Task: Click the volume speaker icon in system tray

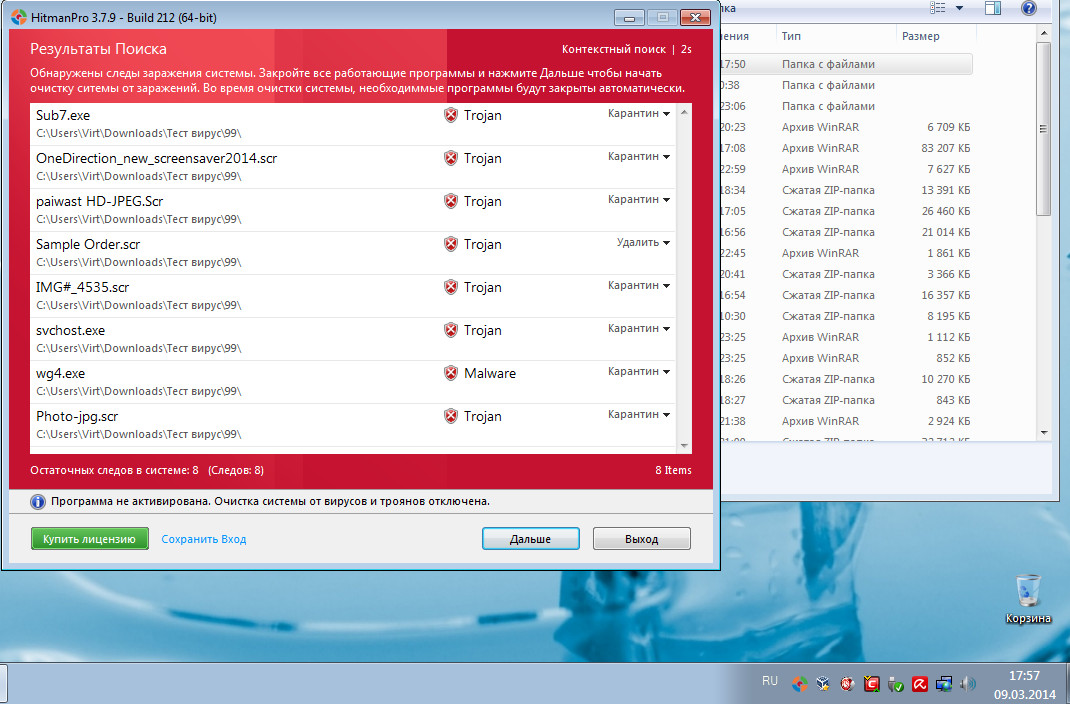Action: [x=967, y=685]
